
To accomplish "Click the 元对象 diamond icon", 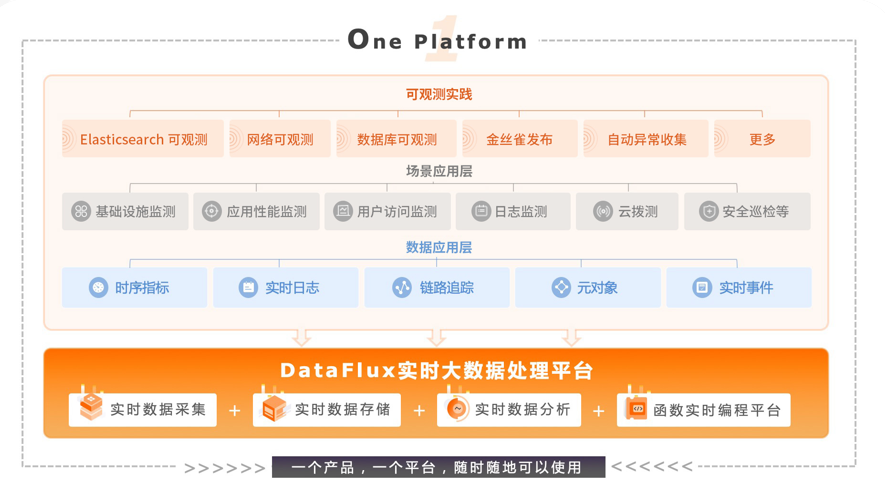I will [x=561, y=287].
